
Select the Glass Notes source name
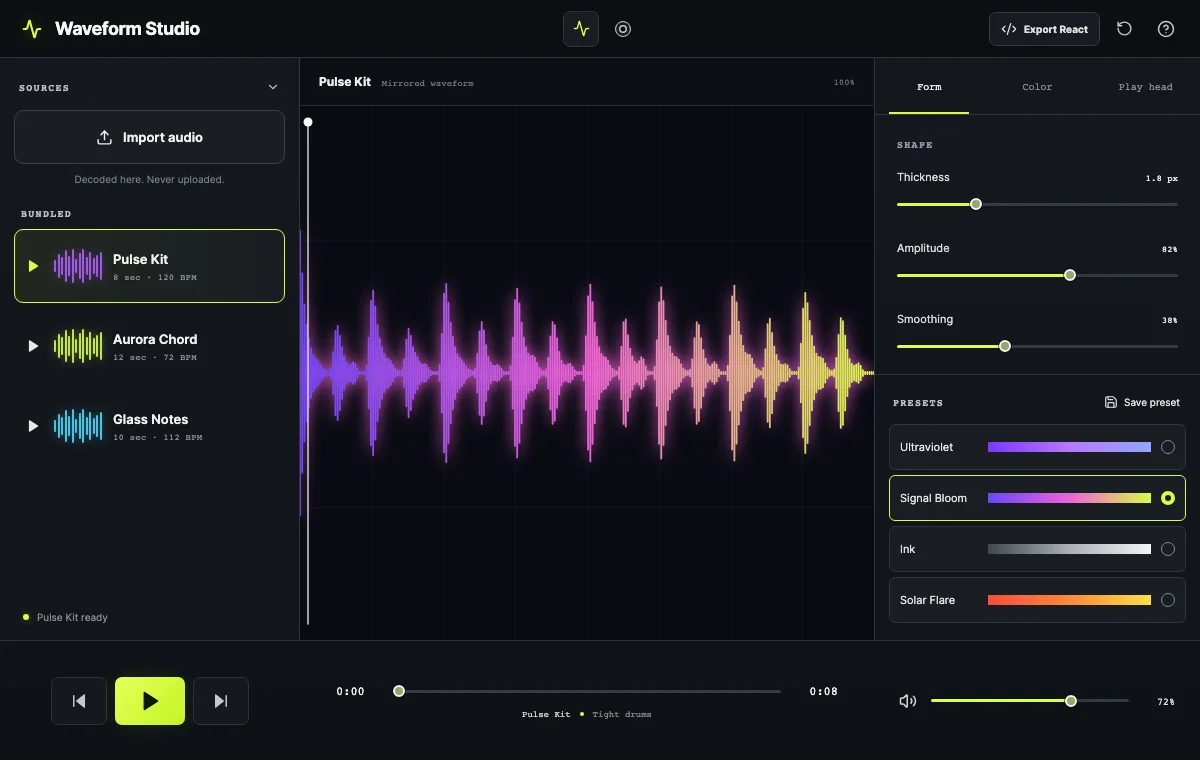(150, 419)
